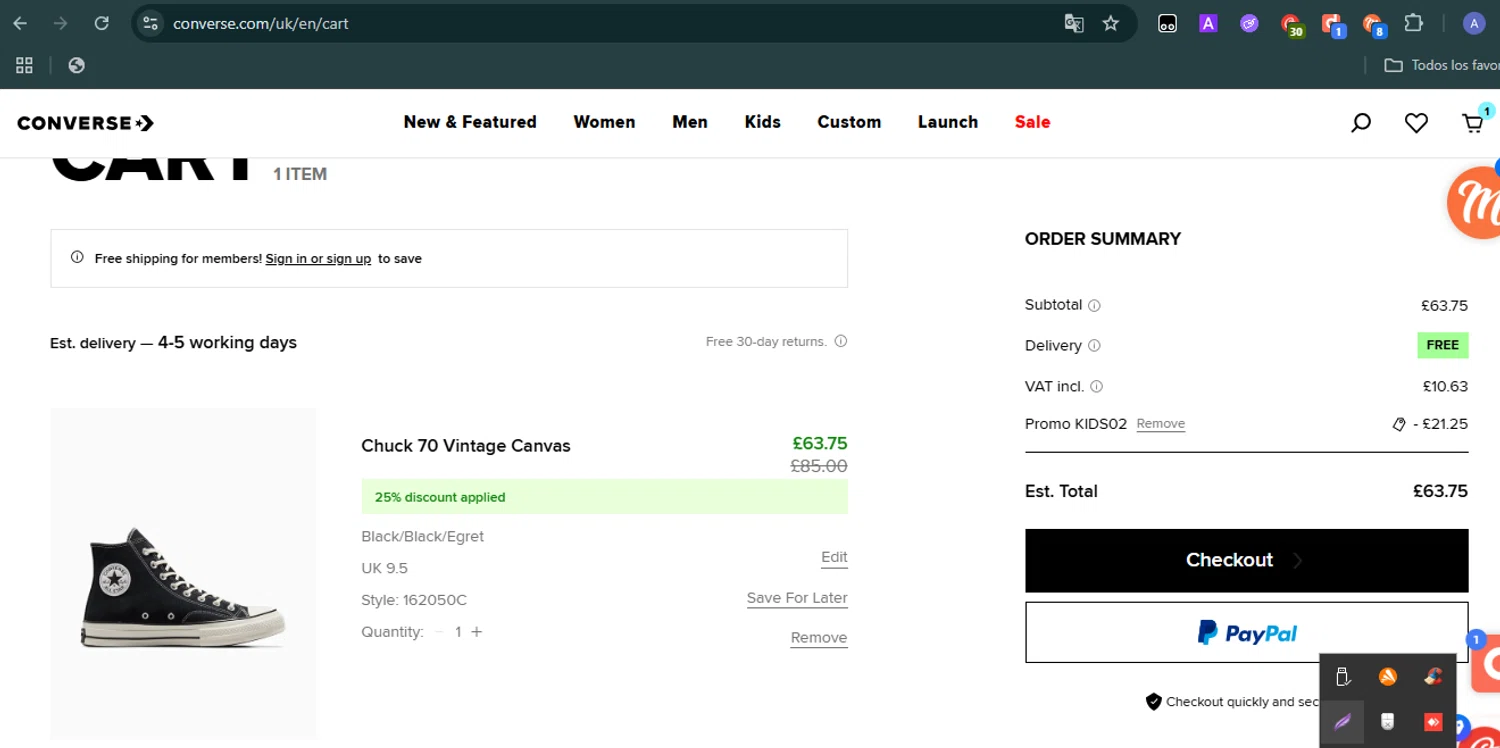
Task: Edit the Chuck 70 cart item
Action: point(834,558)
